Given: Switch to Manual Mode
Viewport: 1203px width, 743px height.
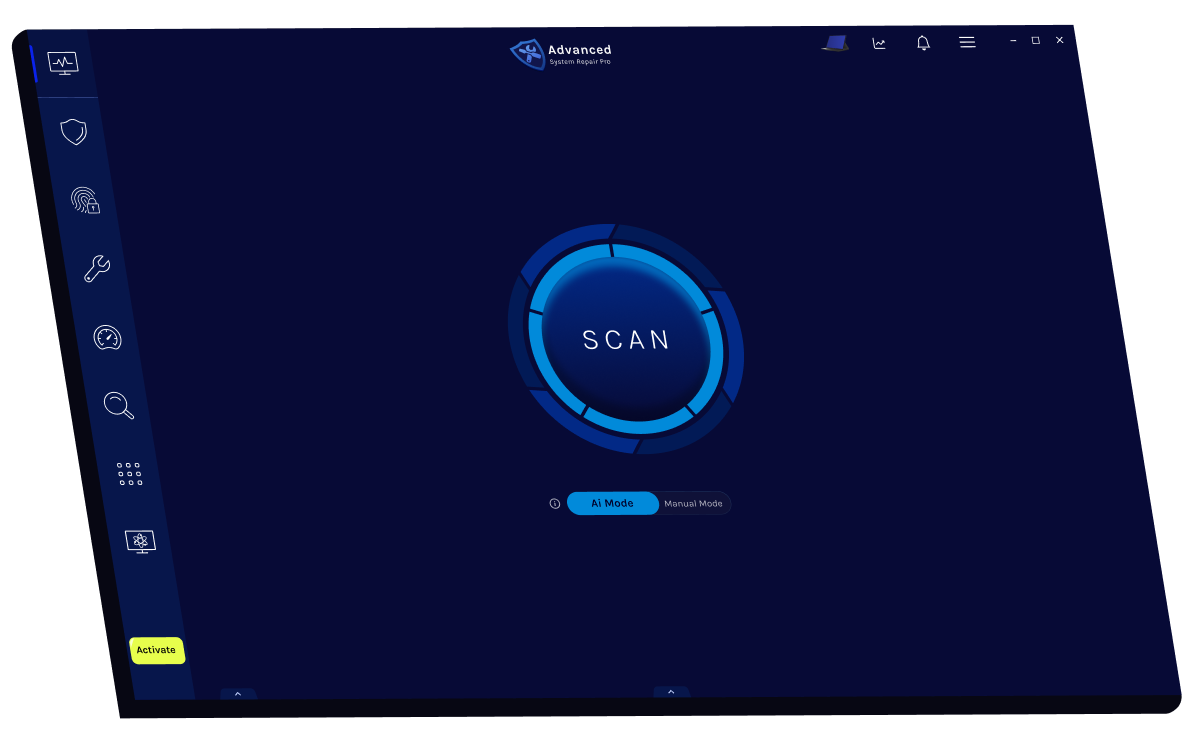Looking at the screenshot, I should tap(693, 504).
